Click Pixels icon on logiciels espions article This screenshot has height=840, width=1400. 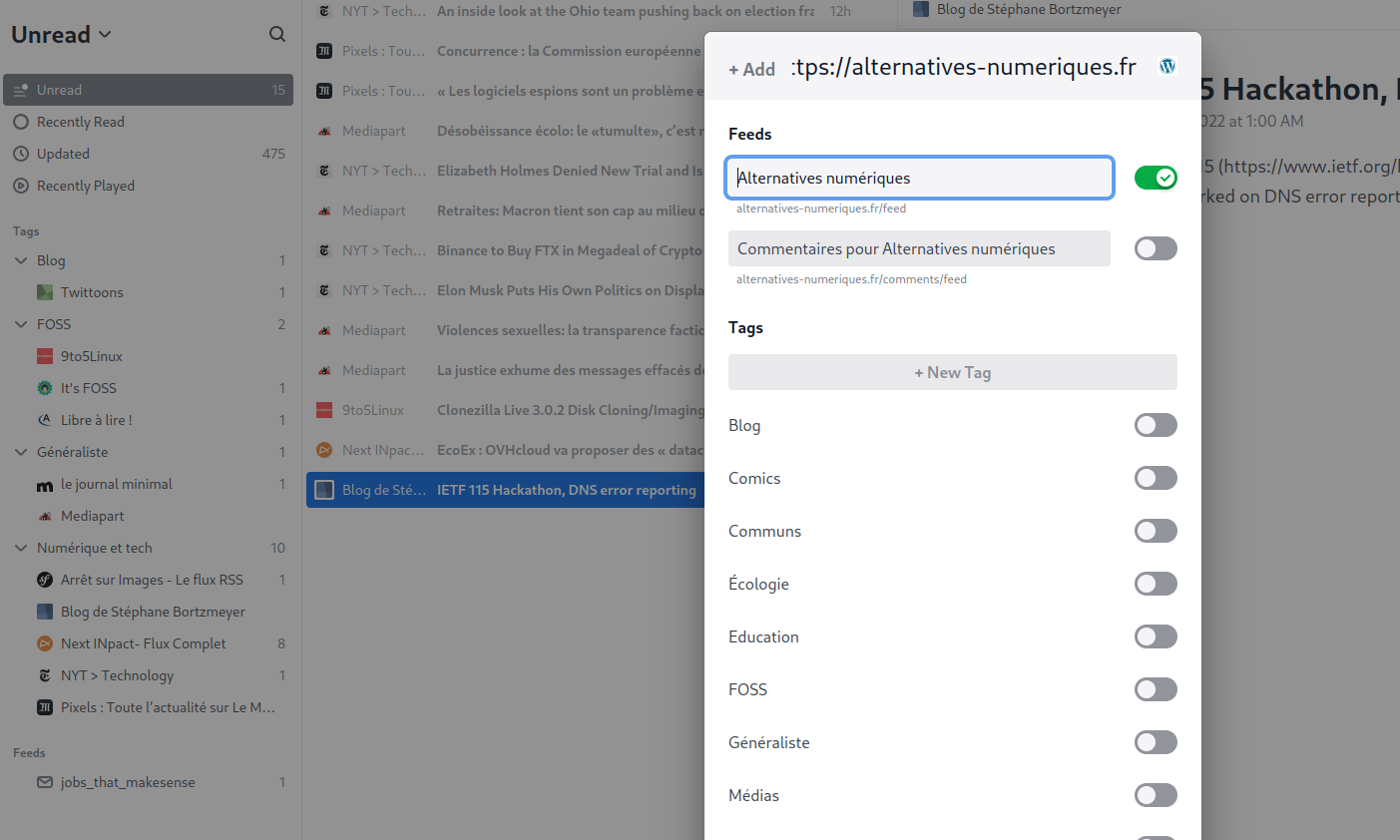point(324,91)
